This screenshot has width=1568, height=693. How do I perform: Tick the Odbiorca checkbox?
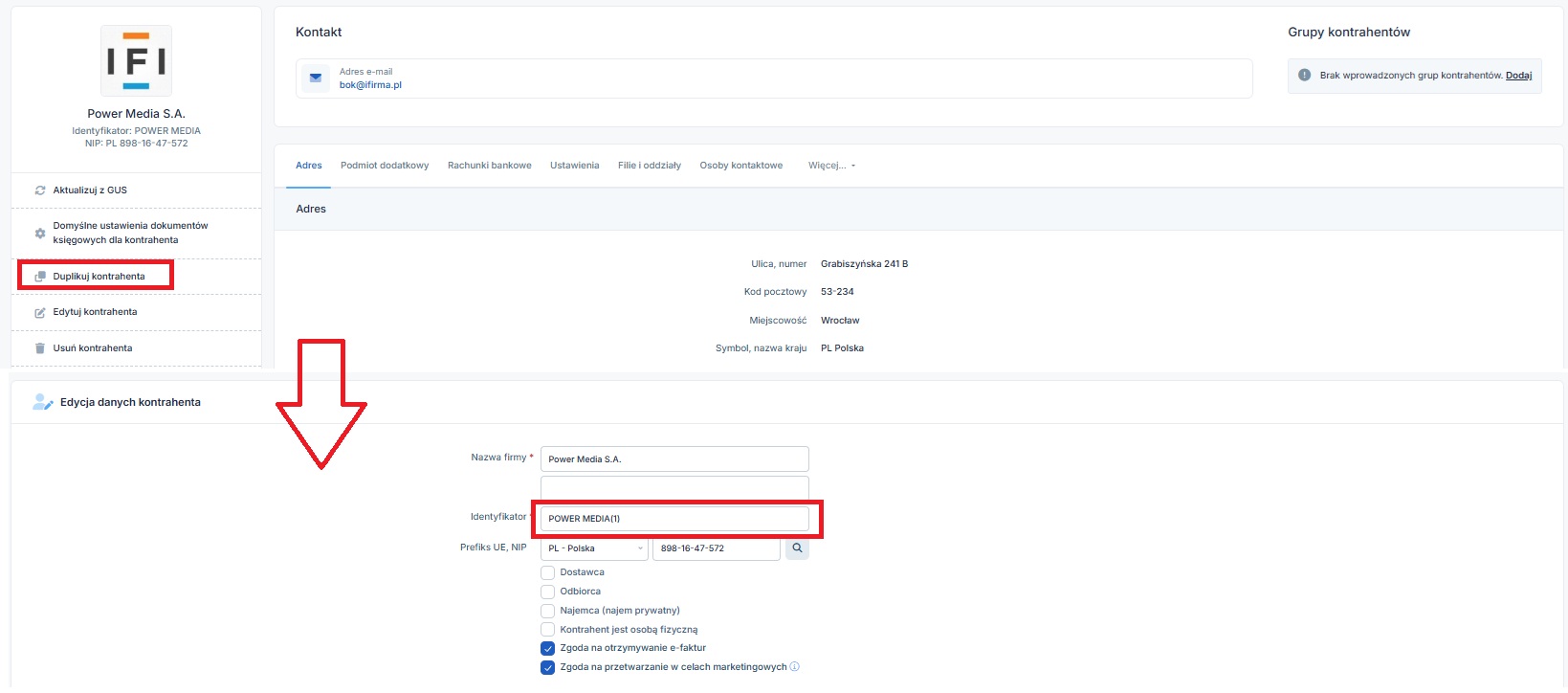pos(548,592)
